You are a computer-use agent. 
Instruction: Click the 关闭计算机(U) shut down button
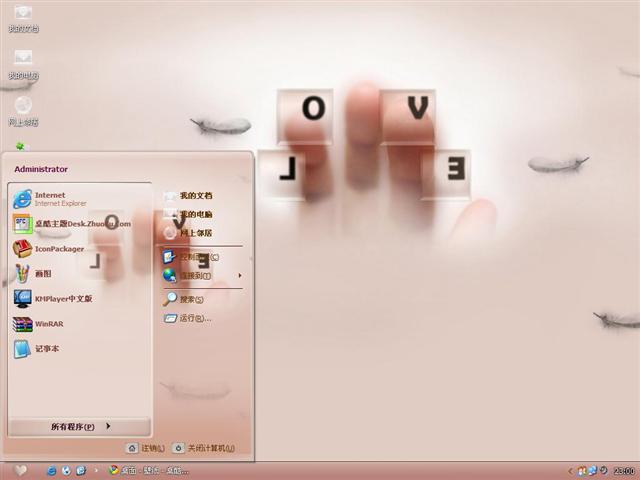[204, 448]
